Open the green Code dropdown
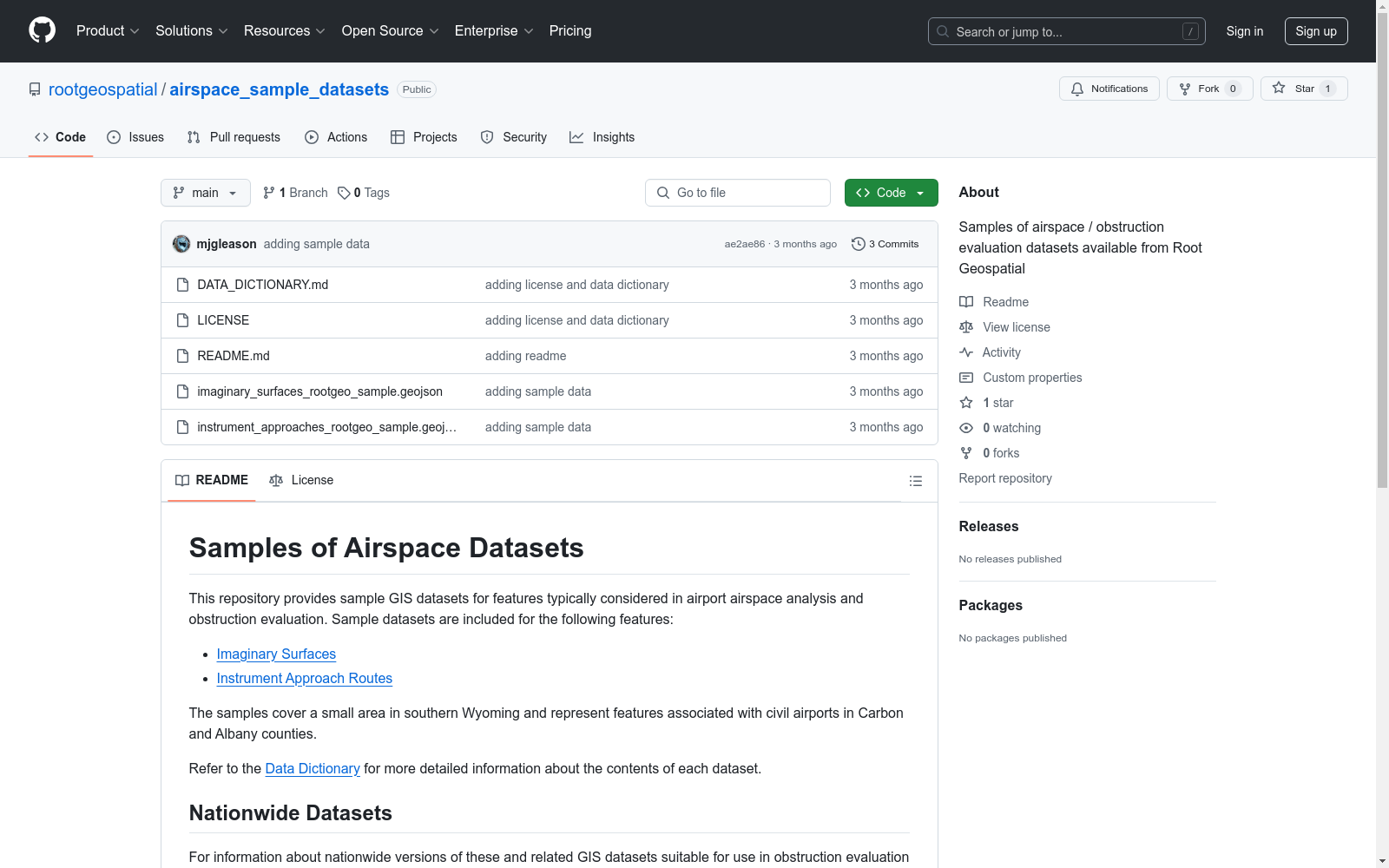1389x868 pixels. [891, 193]
